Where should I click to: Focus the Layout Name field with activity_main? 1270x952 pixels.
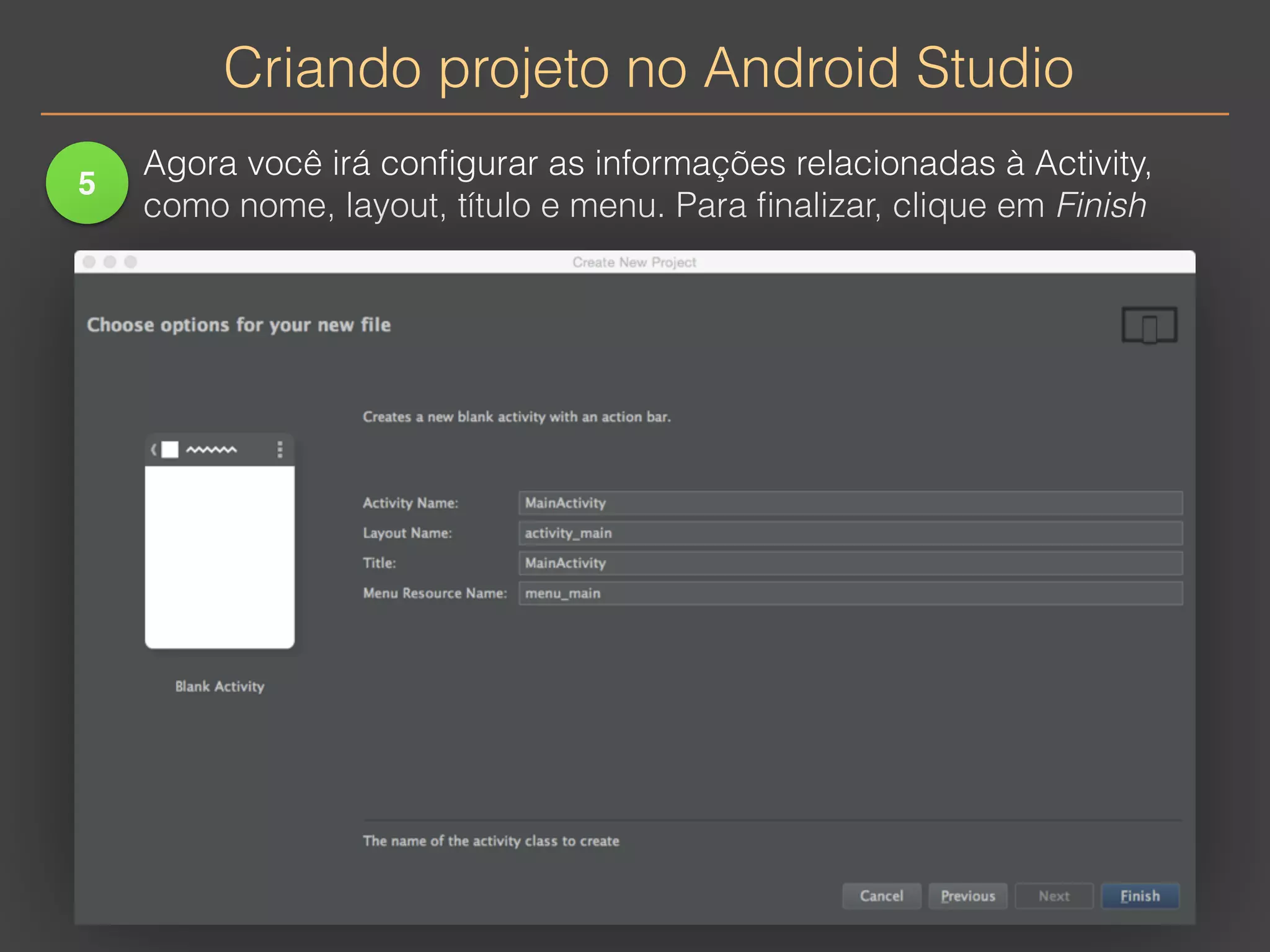pos(850,533)
